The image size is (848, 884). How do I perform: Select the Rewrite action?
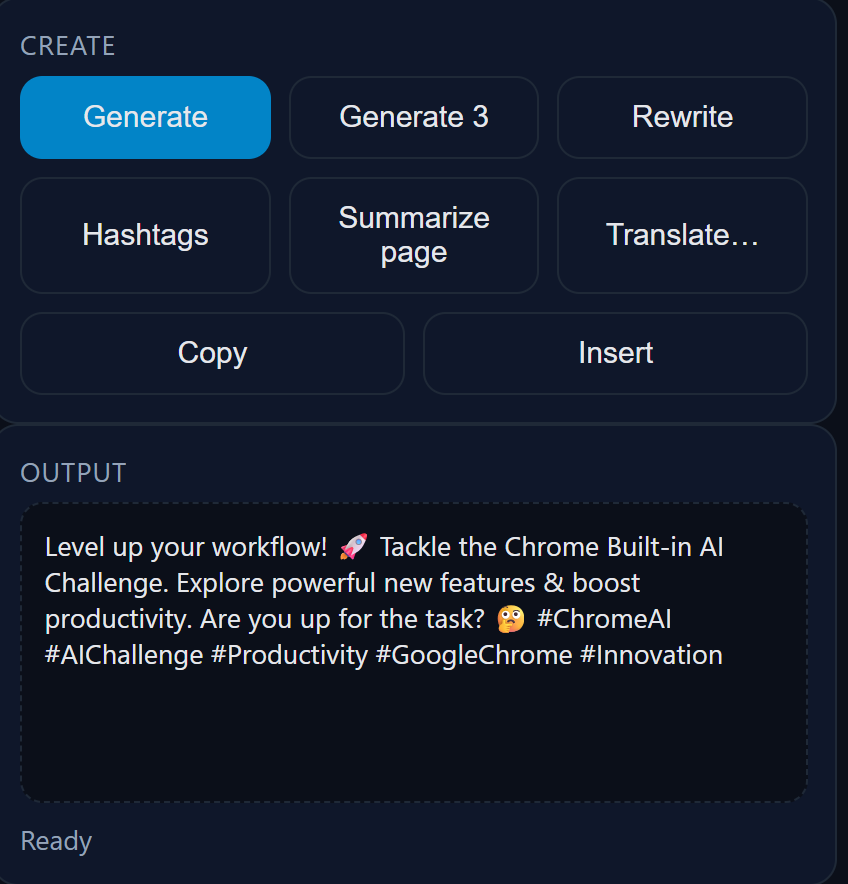682,117
